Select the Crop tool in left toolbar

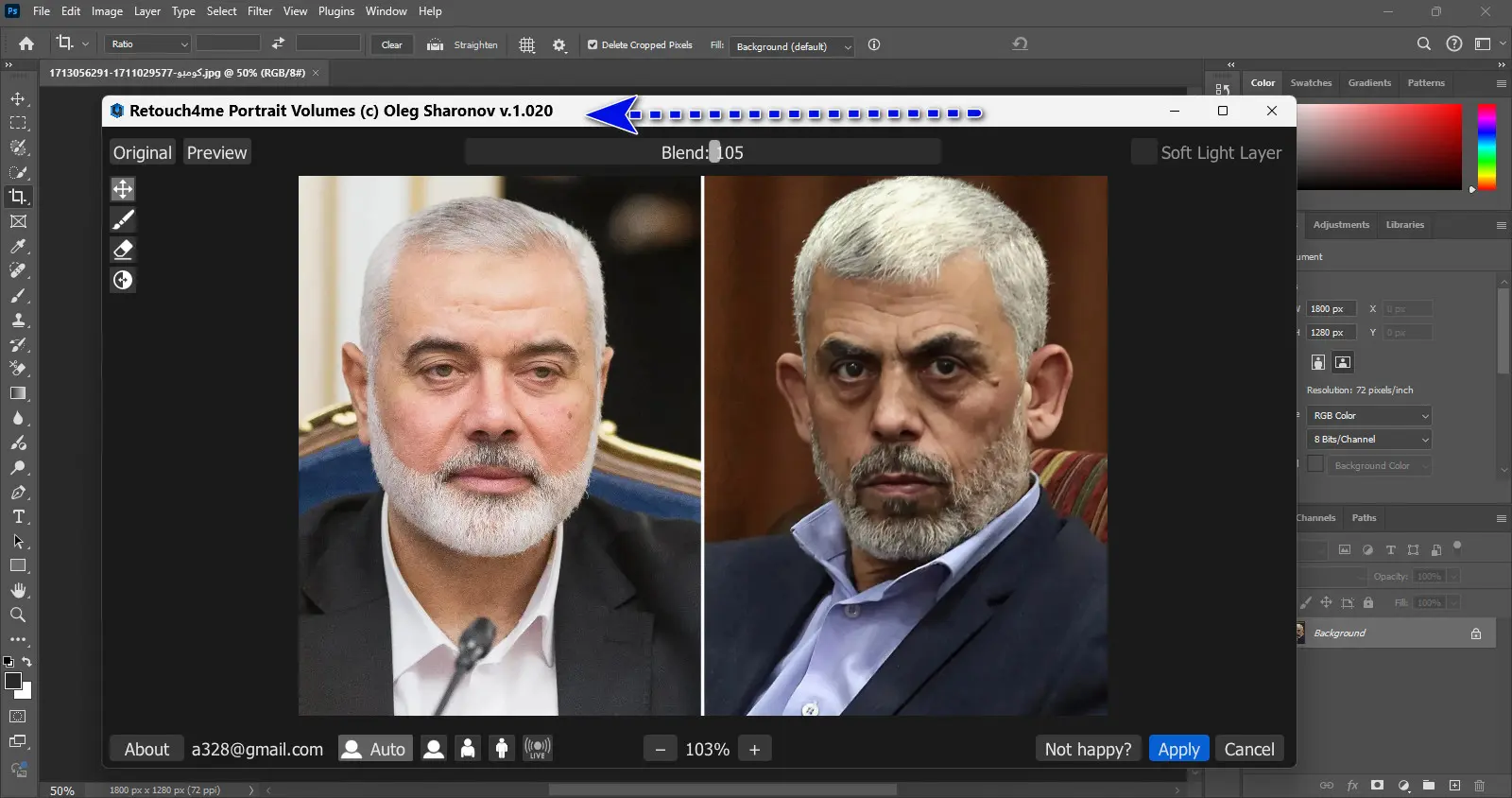tap(18, 197)
